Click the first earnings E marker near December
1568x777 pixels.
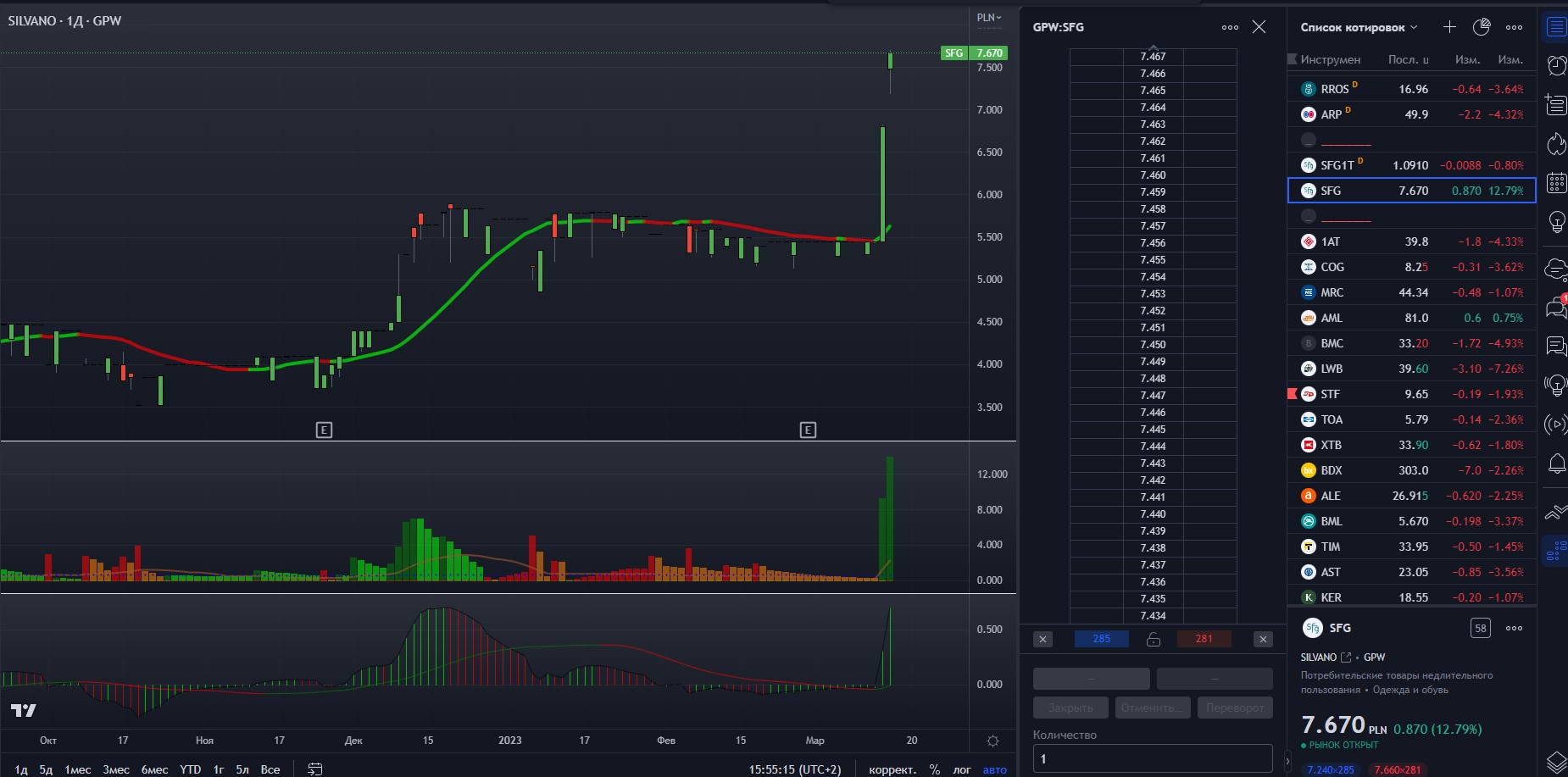coord(324,430)
